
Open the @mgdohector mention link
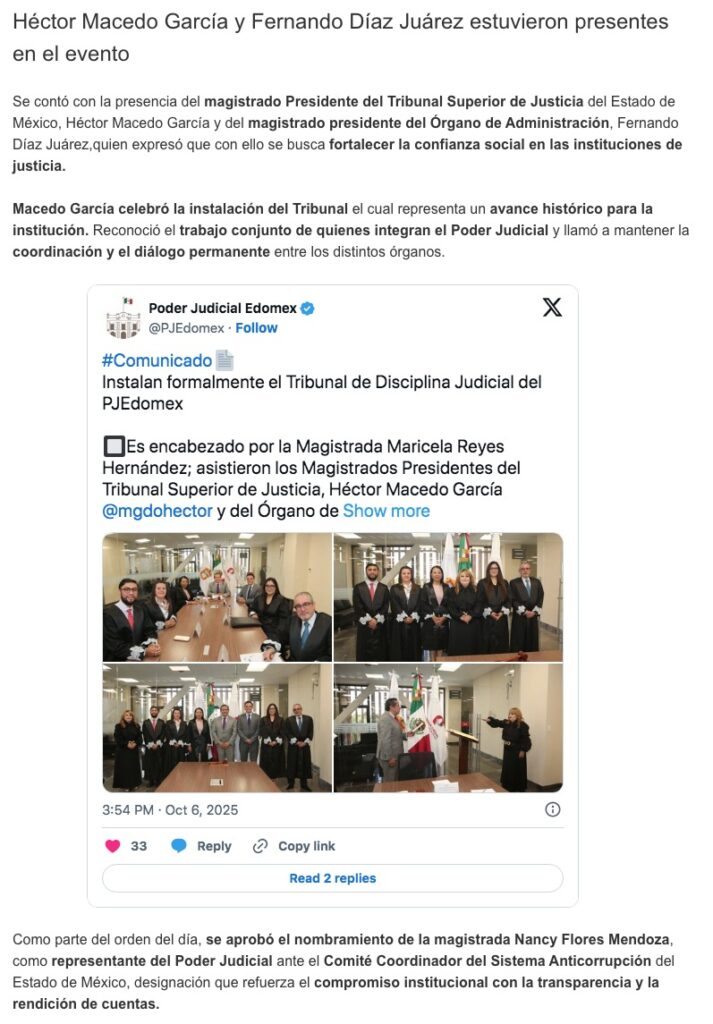[157, 511]
